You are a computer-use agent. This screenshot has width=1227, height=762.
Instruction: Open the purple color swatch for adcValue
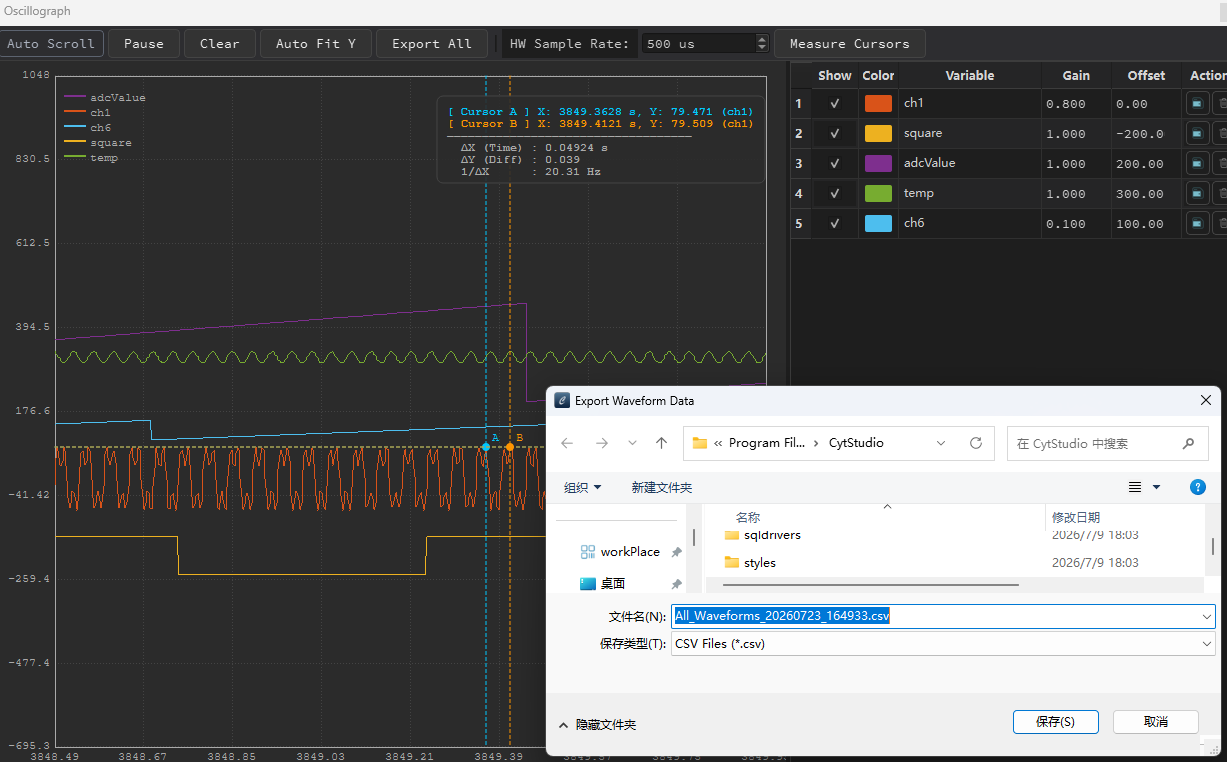[x=878, y=163]
